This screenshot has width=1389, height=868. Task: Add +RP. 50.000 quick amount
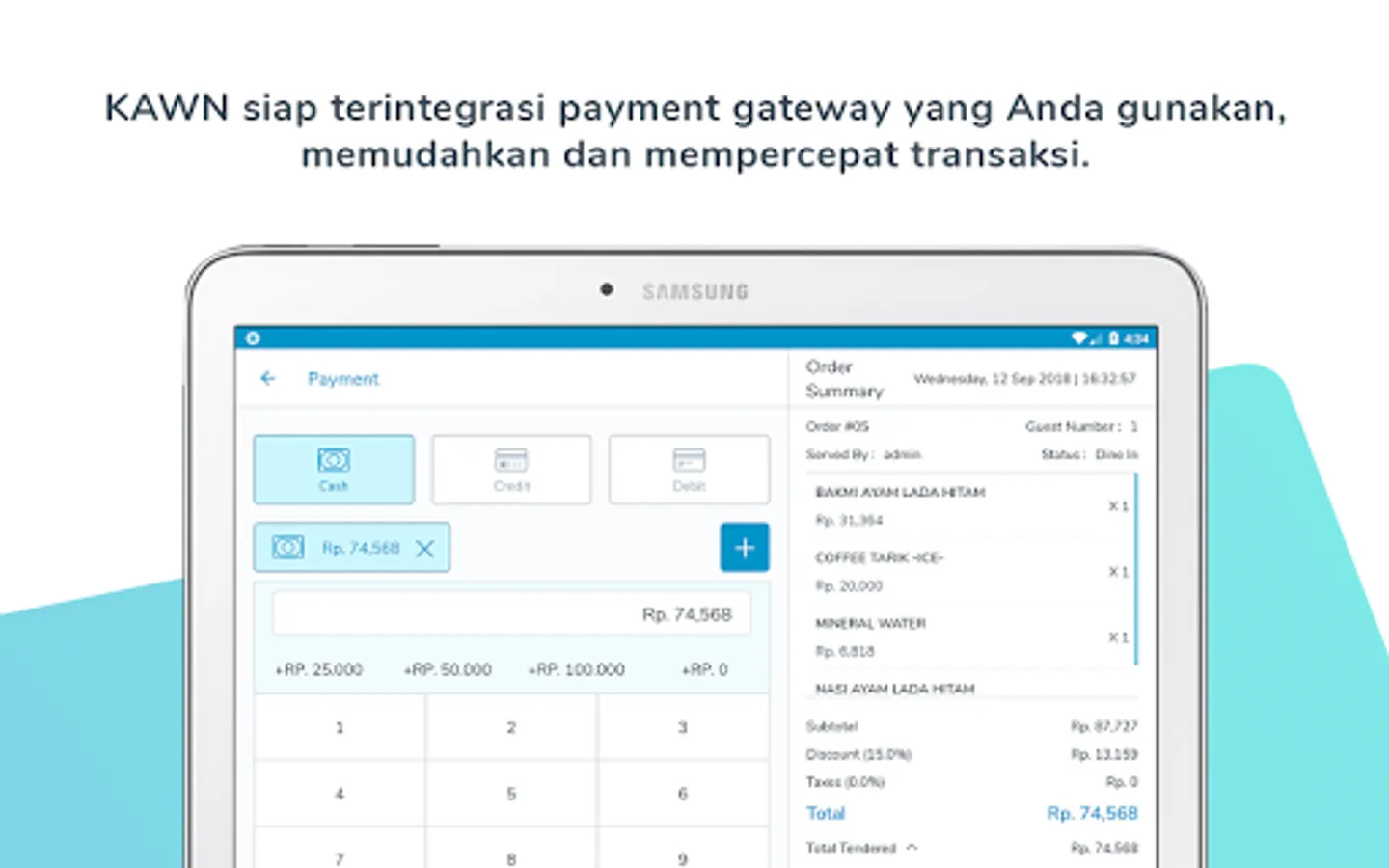click(x=448, y=669)
